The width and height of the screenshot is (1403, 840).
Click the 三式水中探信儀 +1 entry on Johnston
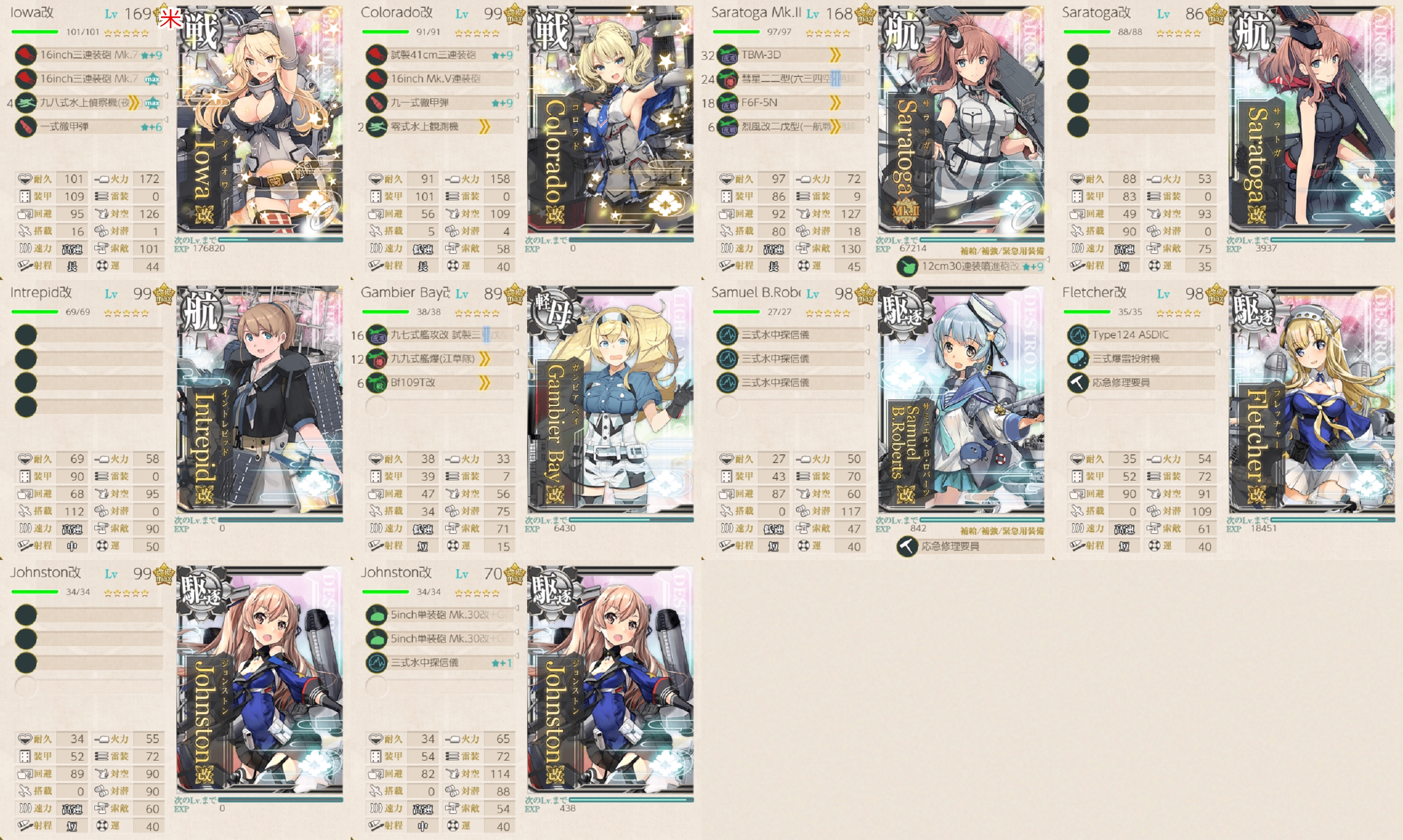pyautogui.click(x=440, y=663)
